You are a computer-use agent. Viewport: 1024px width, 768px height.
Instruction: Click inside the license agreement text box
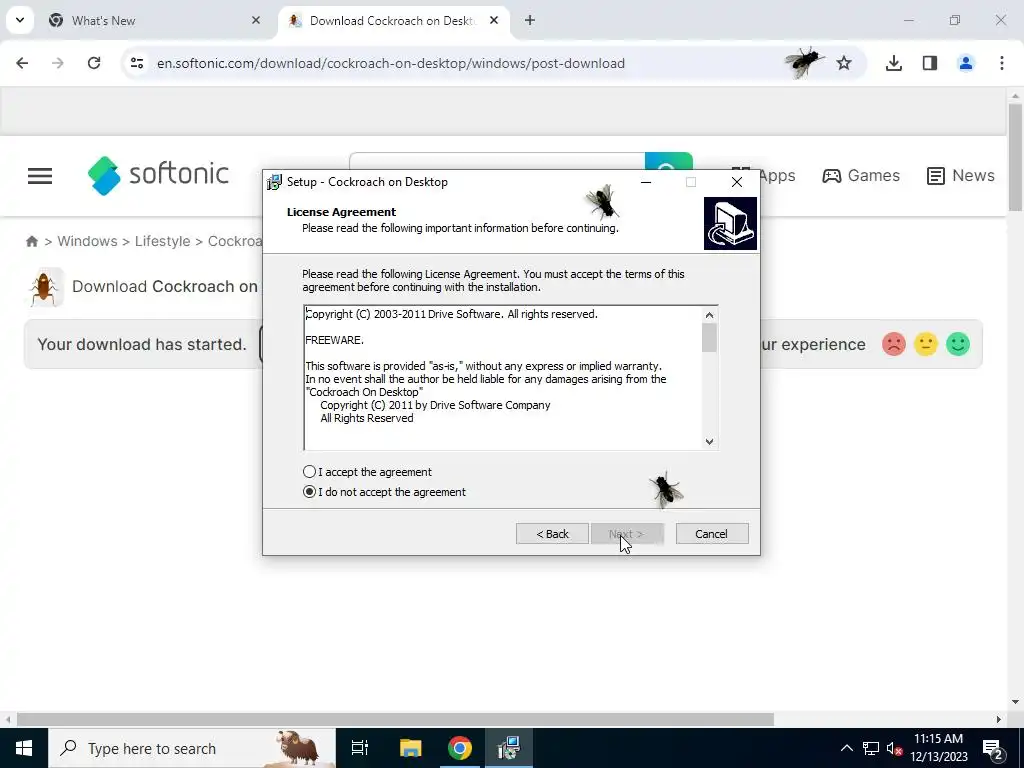pyautogui.click(x=503, y=377)
